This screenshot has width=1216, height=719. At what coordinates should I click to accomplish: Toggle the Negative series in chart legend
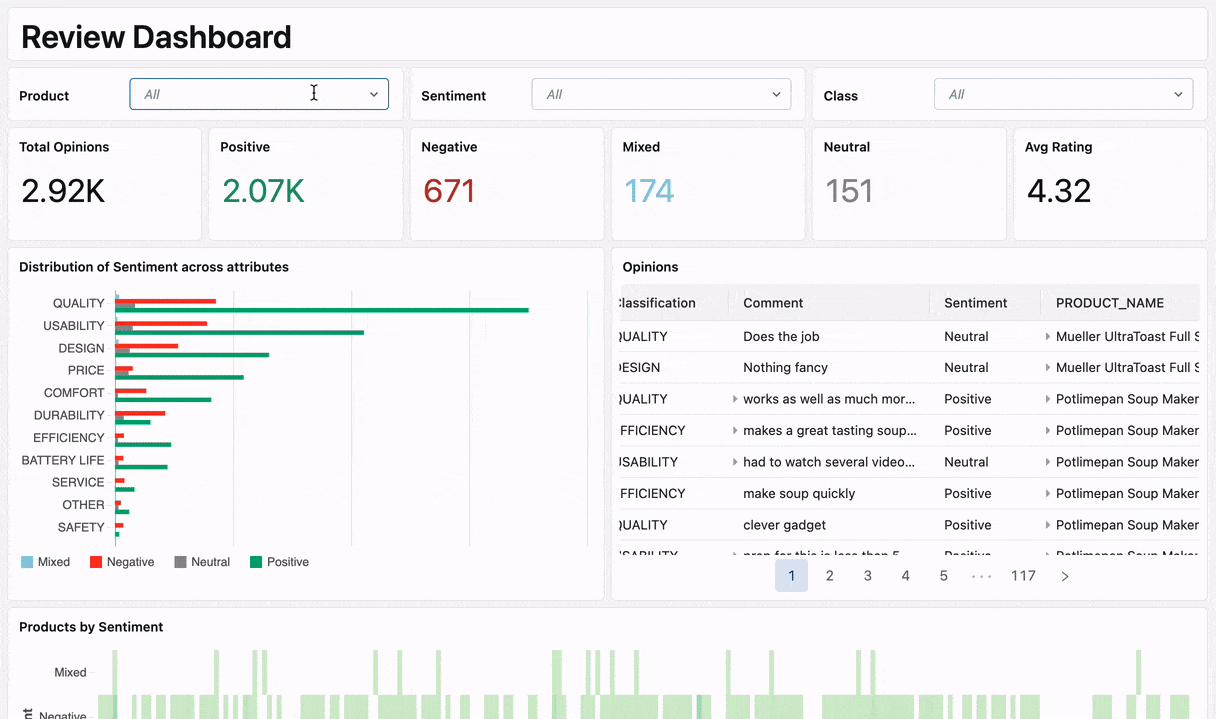pyautogui.click(x=122, y=562)
